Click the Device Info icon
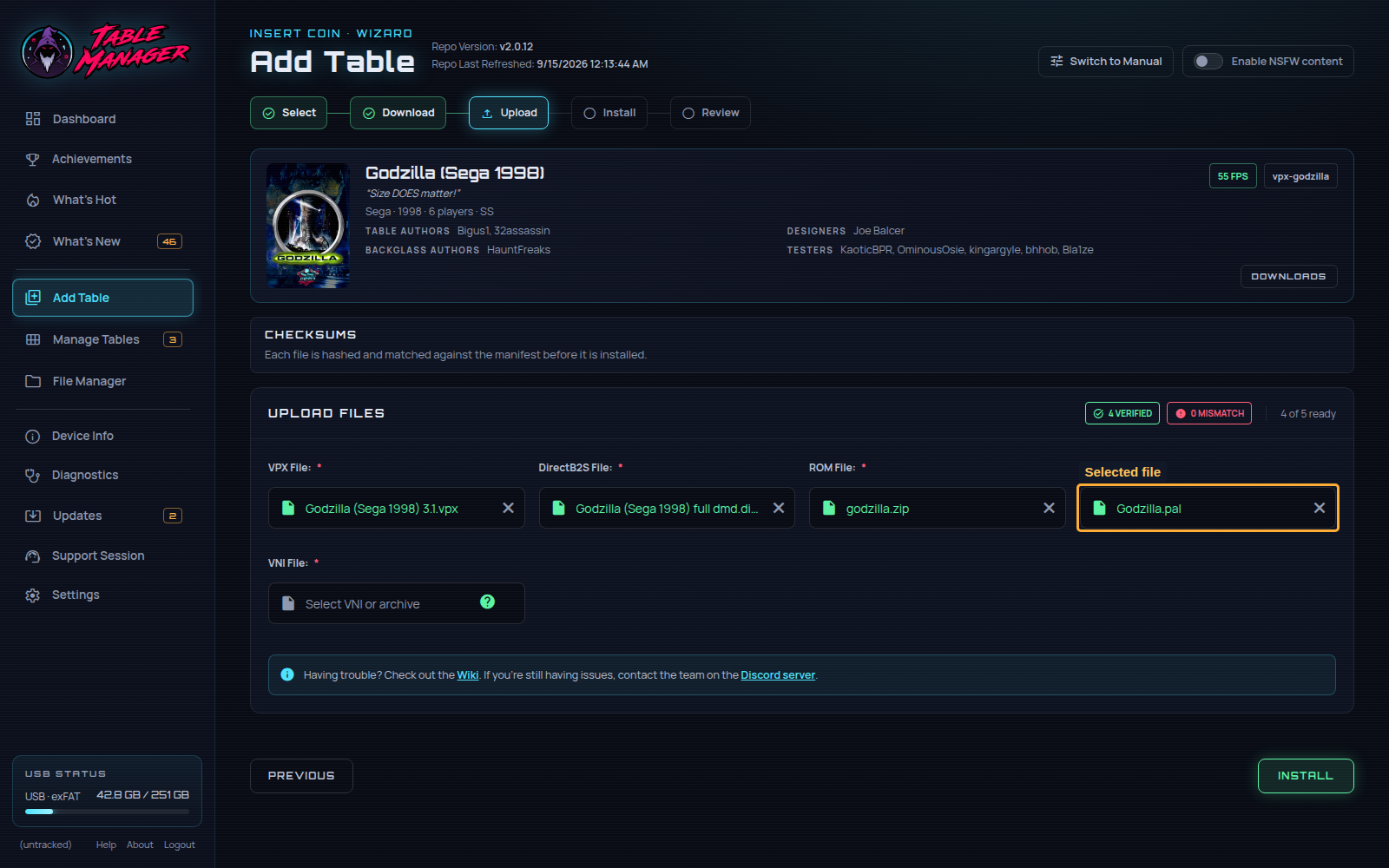This screenshot has width=1389, height=868. pos(33,437)
